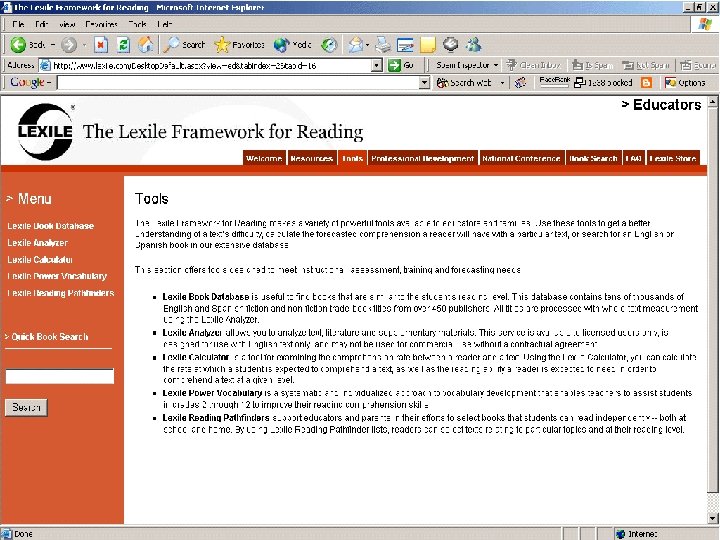
Task: Click Google Search web button
Action: (x=464, y=83)
